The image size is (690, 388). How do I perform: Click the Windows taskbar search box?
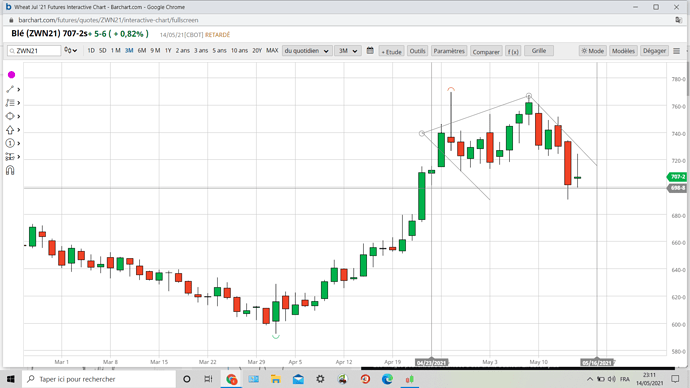(99, 379)
